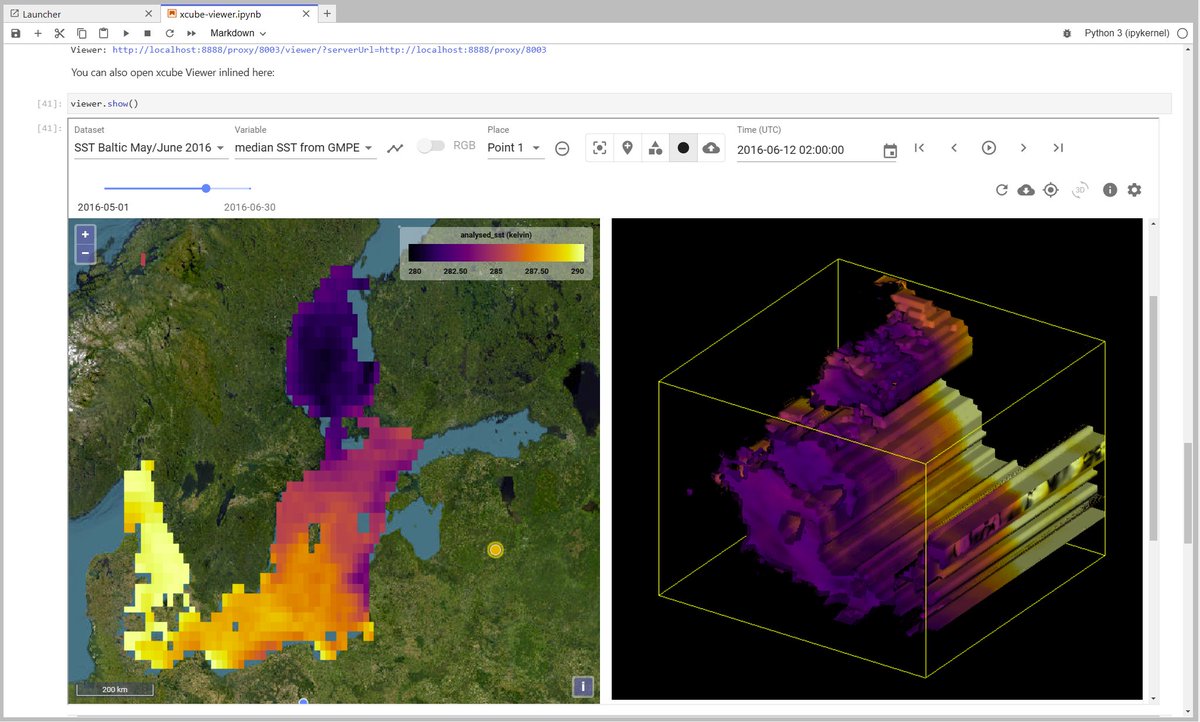Open the info panel

pyautogui.click(x=1110, y=189)
